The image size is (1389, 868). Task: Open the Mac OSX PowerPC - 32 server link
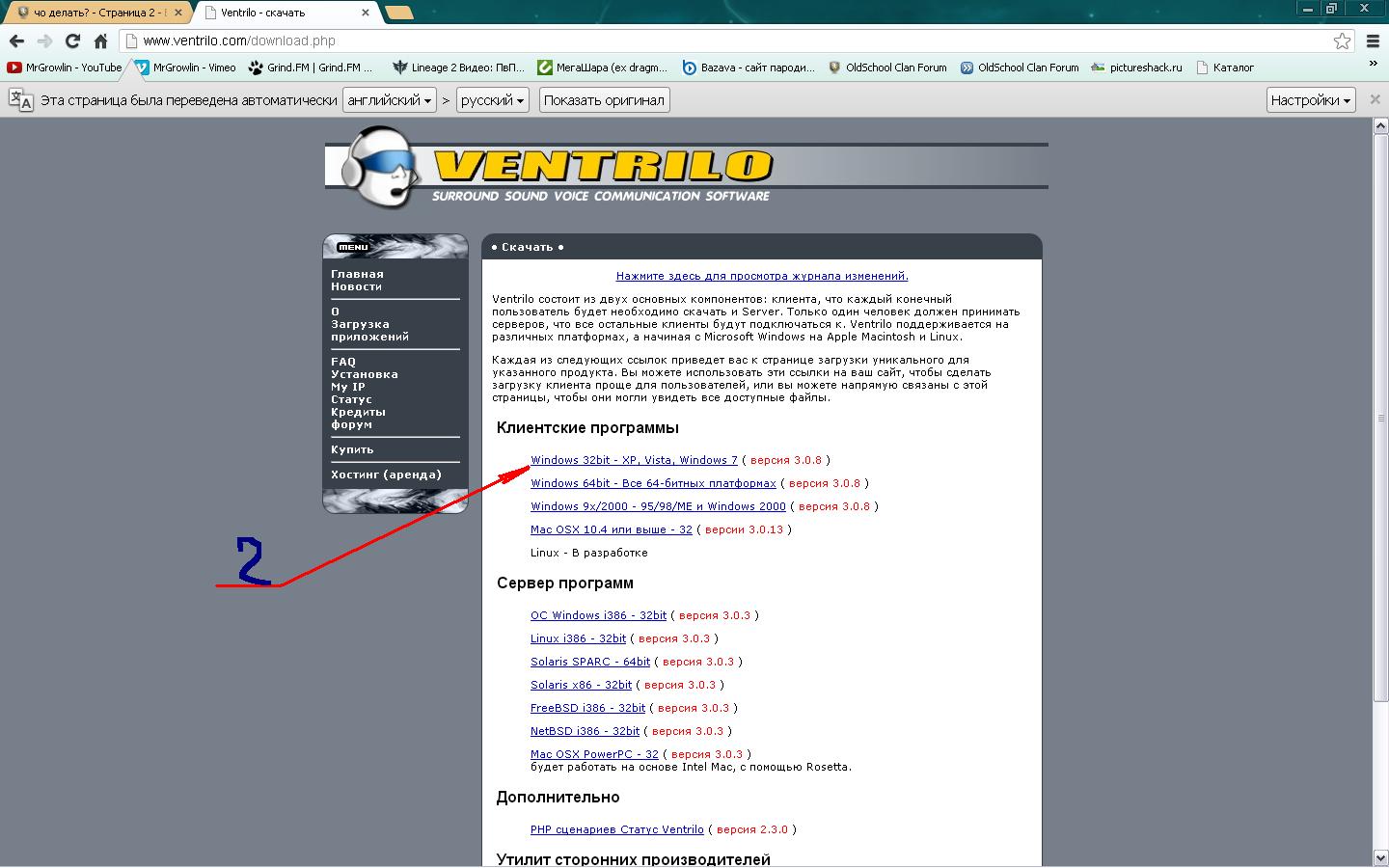[x=594, y=754]
